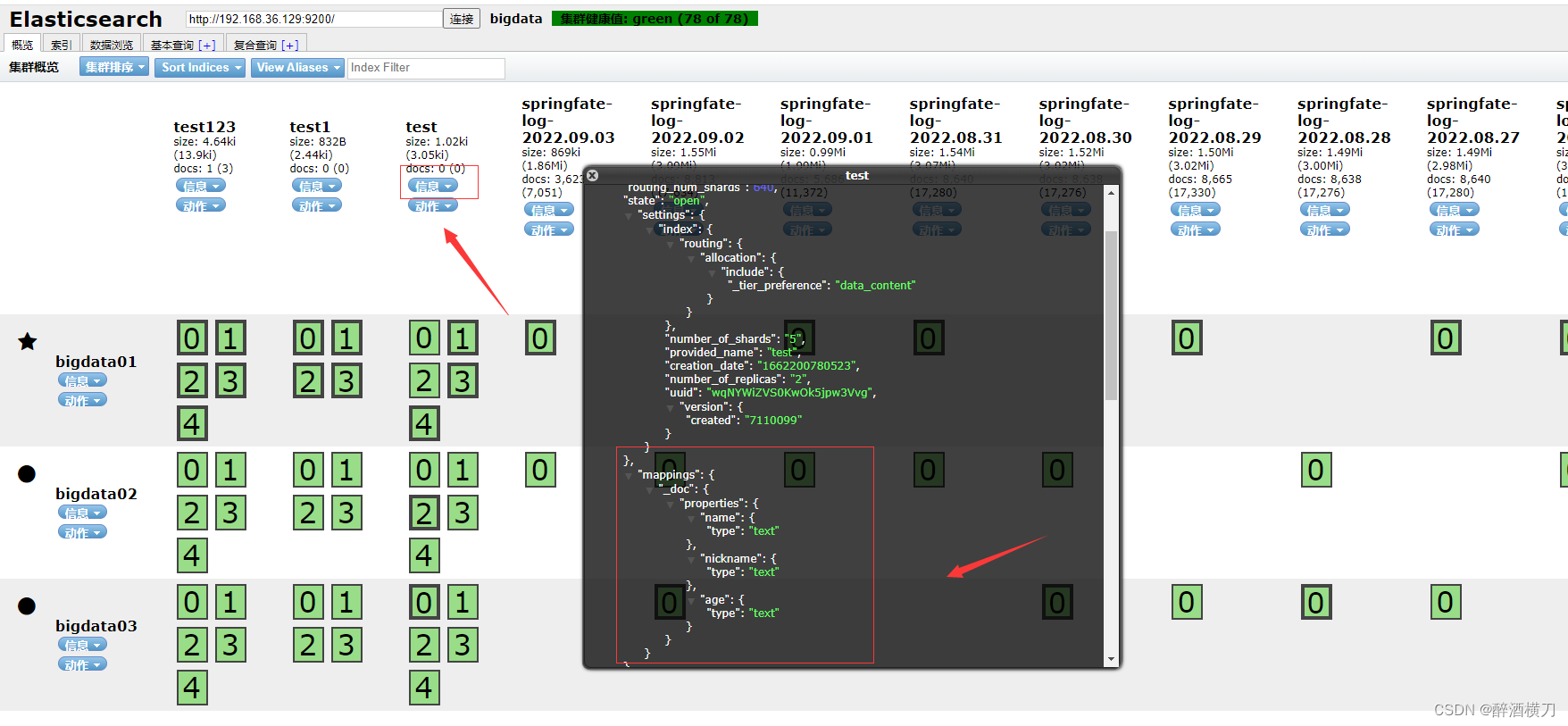The image size is (1568, 726).
Task: Select shard 4 of test123 on bigdata01
Action: pos(192,423)
